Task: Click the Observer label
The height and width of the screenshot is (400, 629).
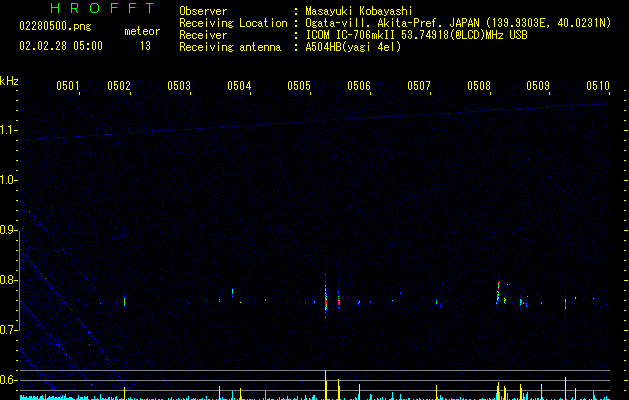Action: point(203,11)
